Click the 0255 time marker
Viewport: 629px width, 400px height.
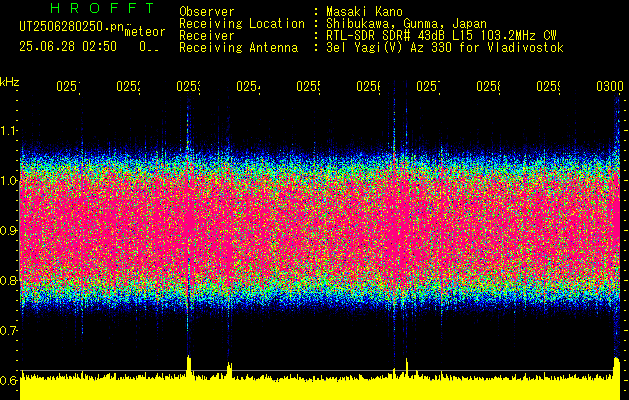coord(308,86)
